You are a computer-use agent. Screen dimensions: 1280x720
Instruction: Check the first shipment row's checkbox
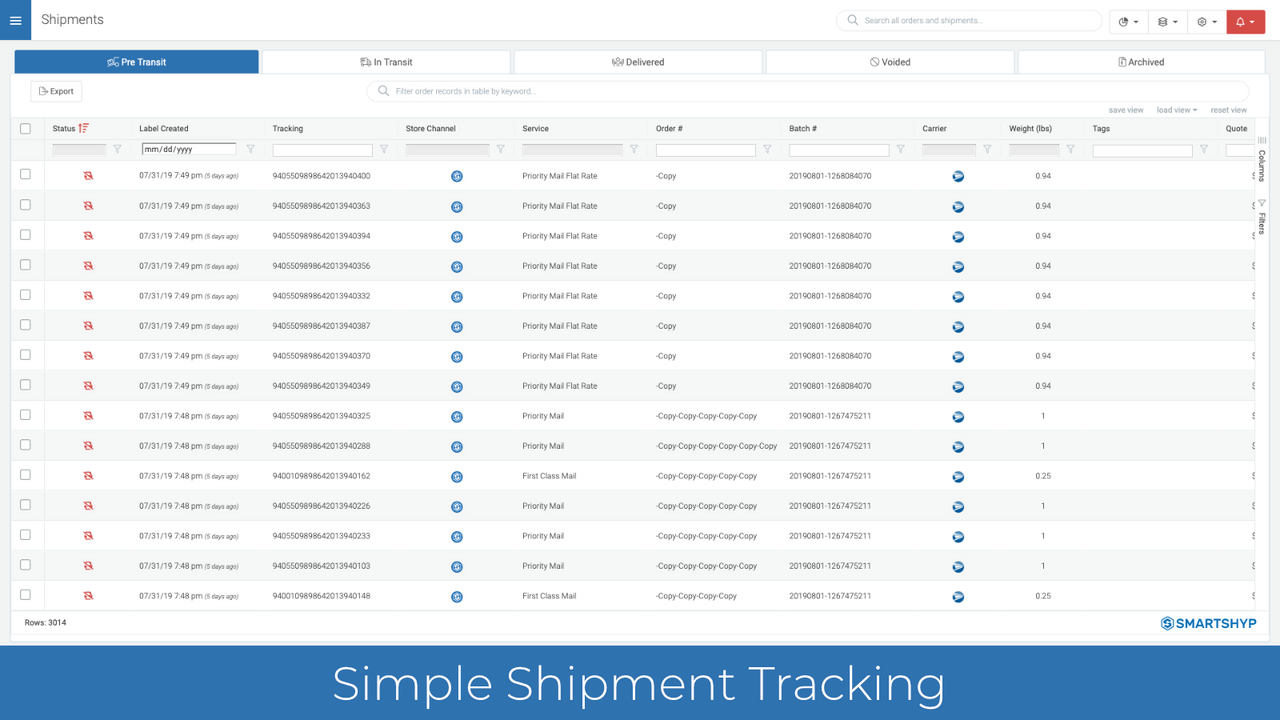pos(25,175)
